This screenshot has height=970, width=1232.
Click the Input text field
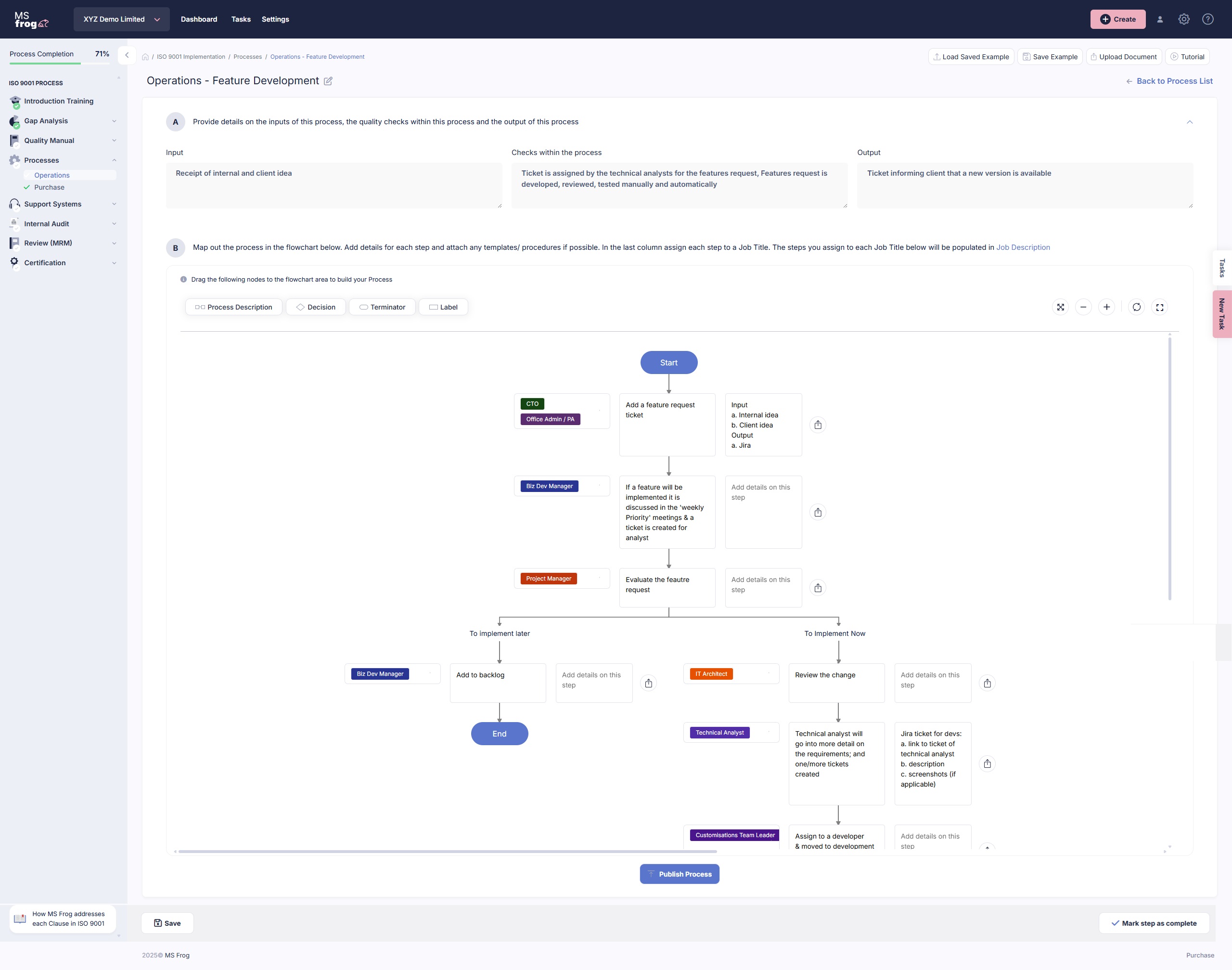pyautogui.click(x=334, y=186)
